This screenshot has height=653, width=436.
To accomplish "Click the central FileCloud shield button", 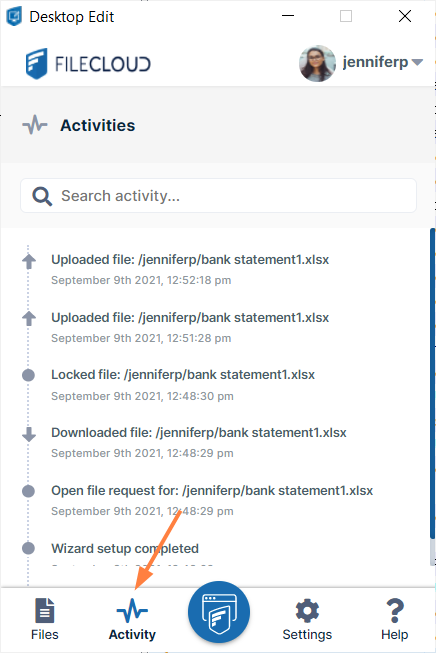I will 219,612.
